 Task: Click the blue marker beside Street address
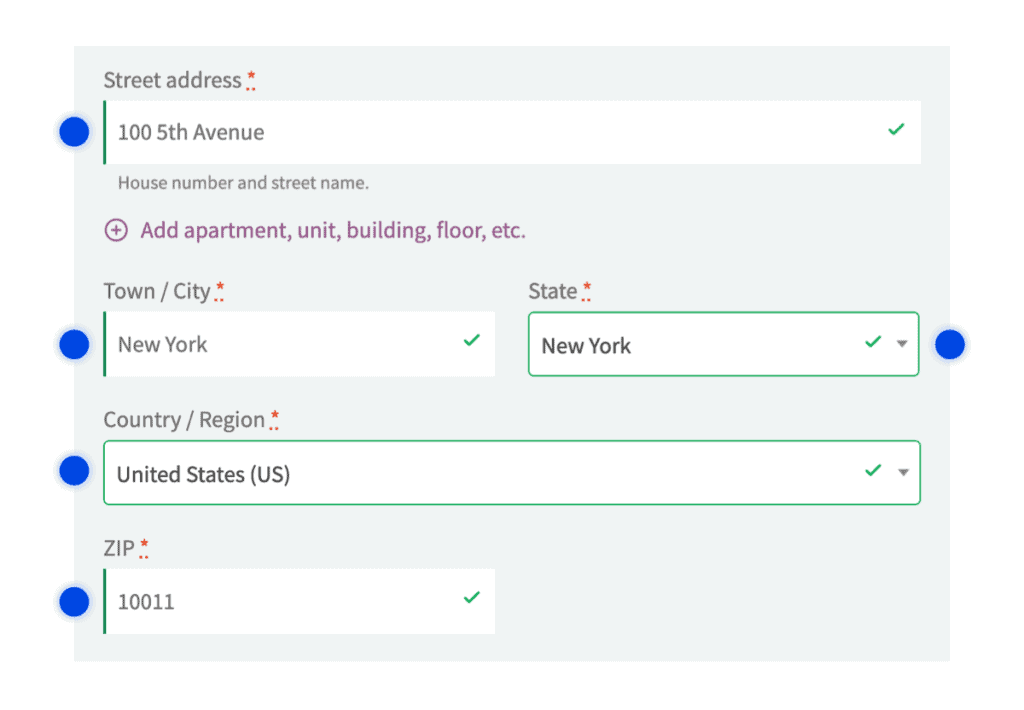(x=74, y=131)
